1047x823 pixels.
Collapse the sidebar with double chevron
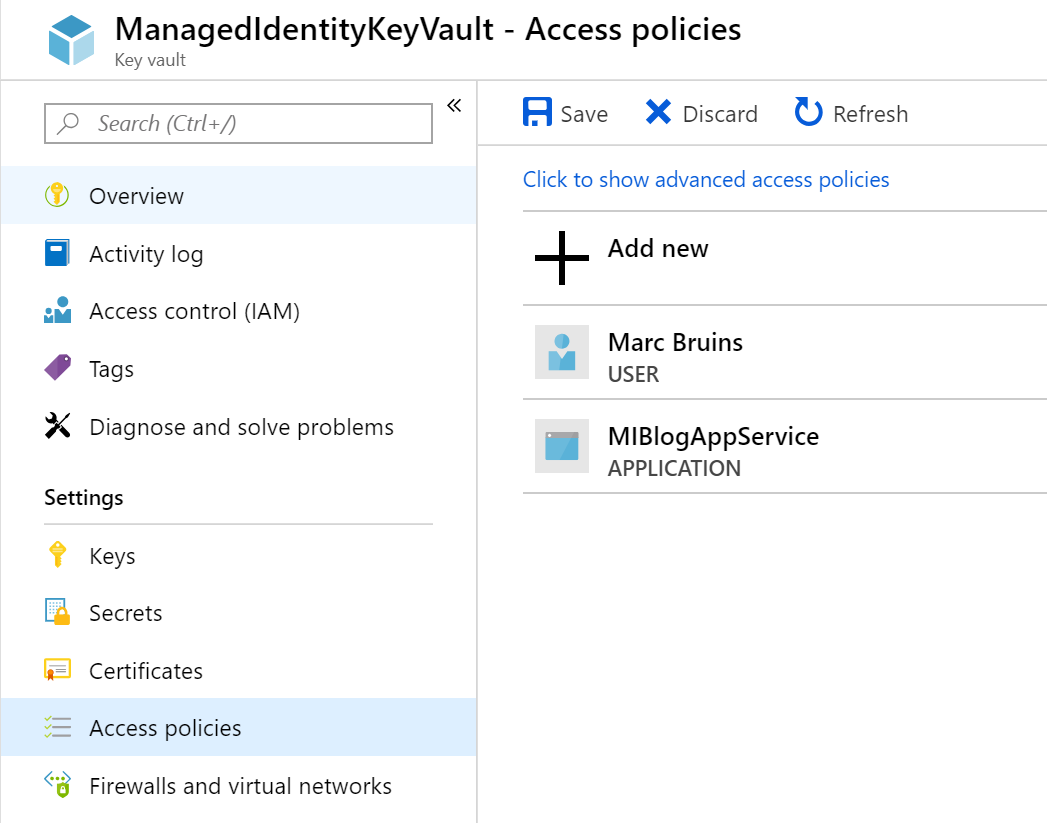[x=454, y=105]
